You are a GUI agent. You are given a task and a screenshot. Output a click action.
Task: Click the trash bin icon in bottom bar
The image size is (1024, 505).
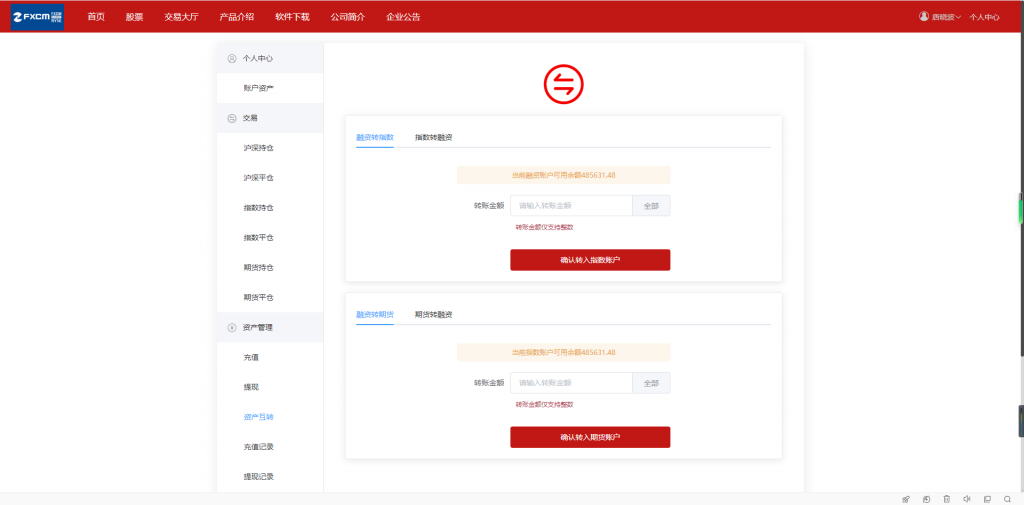pos(946,499)
